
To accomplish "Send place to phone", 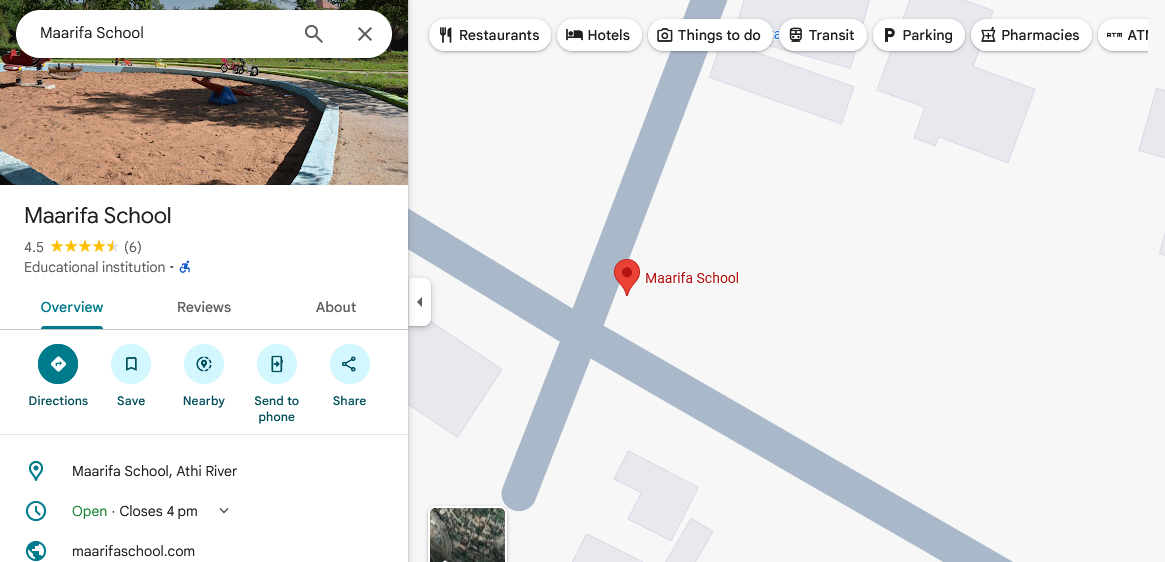I will (277, 364).
